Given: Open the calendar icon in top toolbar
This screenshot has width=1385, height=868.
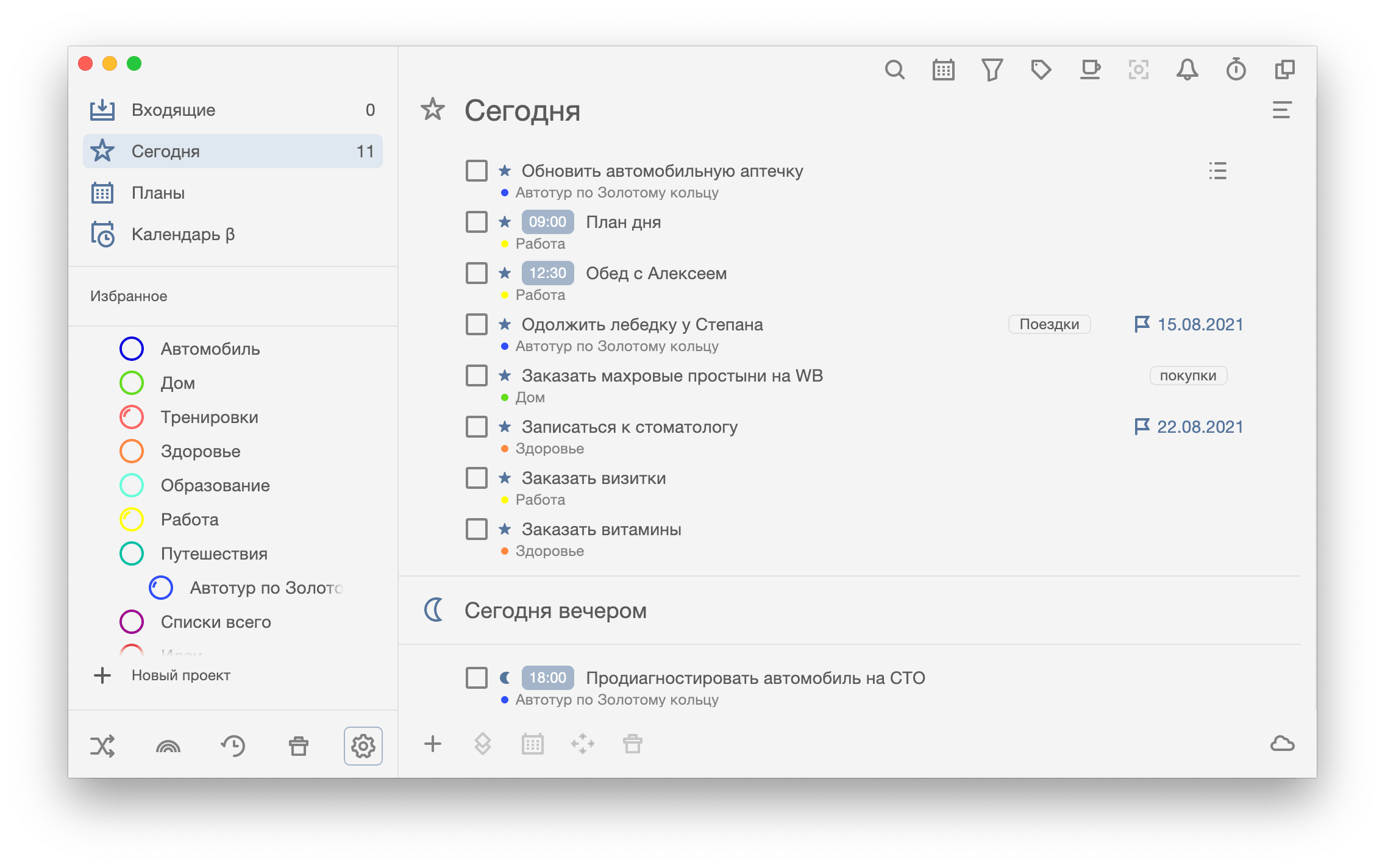Looking at the screenshot, I should click(943, 70).
